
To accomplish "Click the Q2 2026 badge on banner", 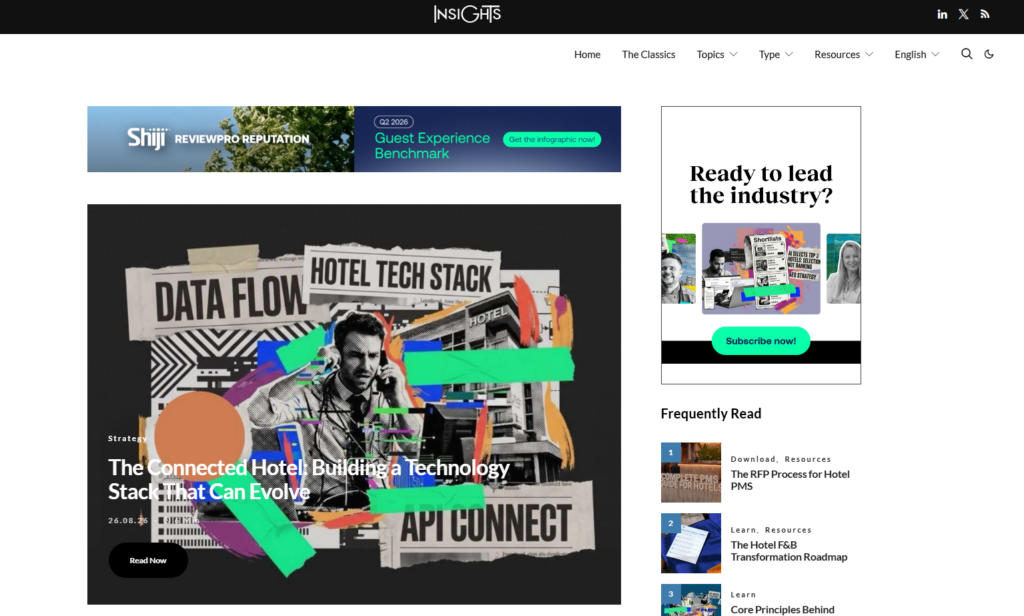I will (x=394, y=122).
